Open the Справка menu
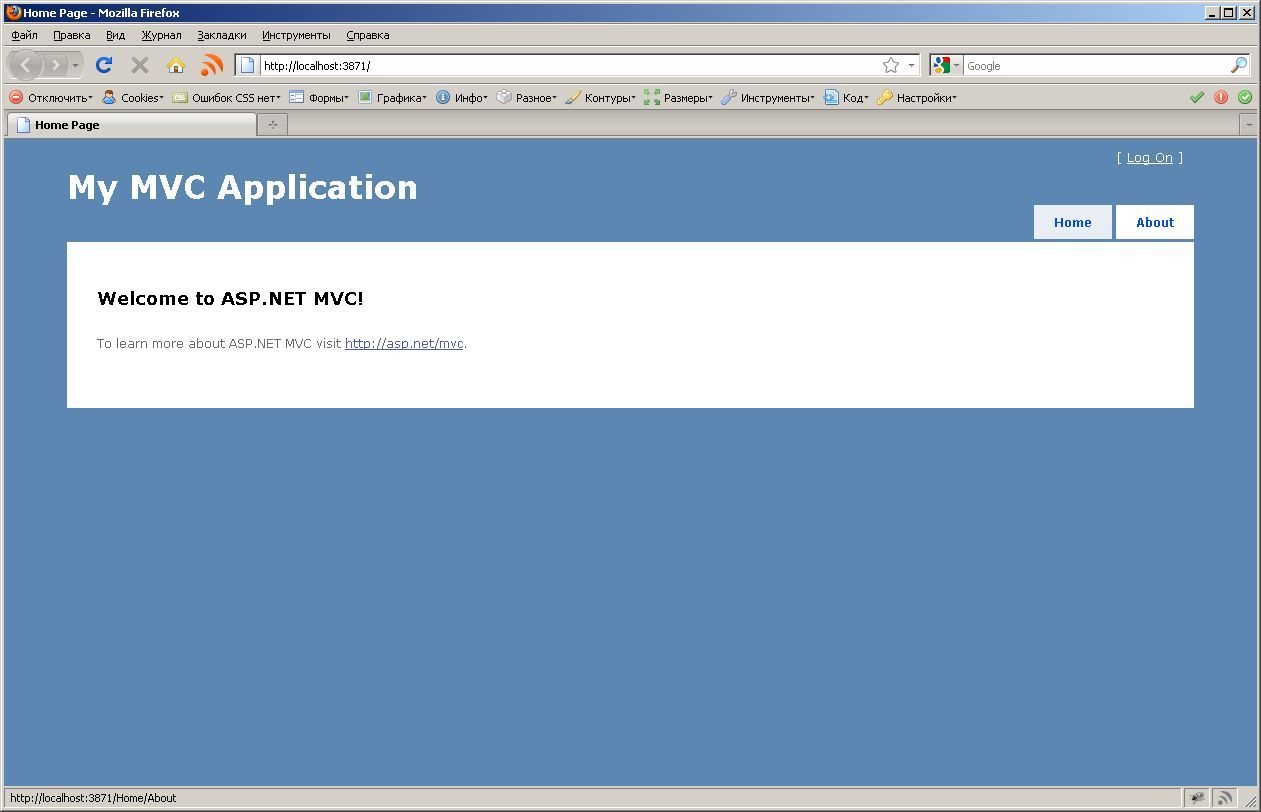The image size is (1261, 812). [x=368, y=35]
